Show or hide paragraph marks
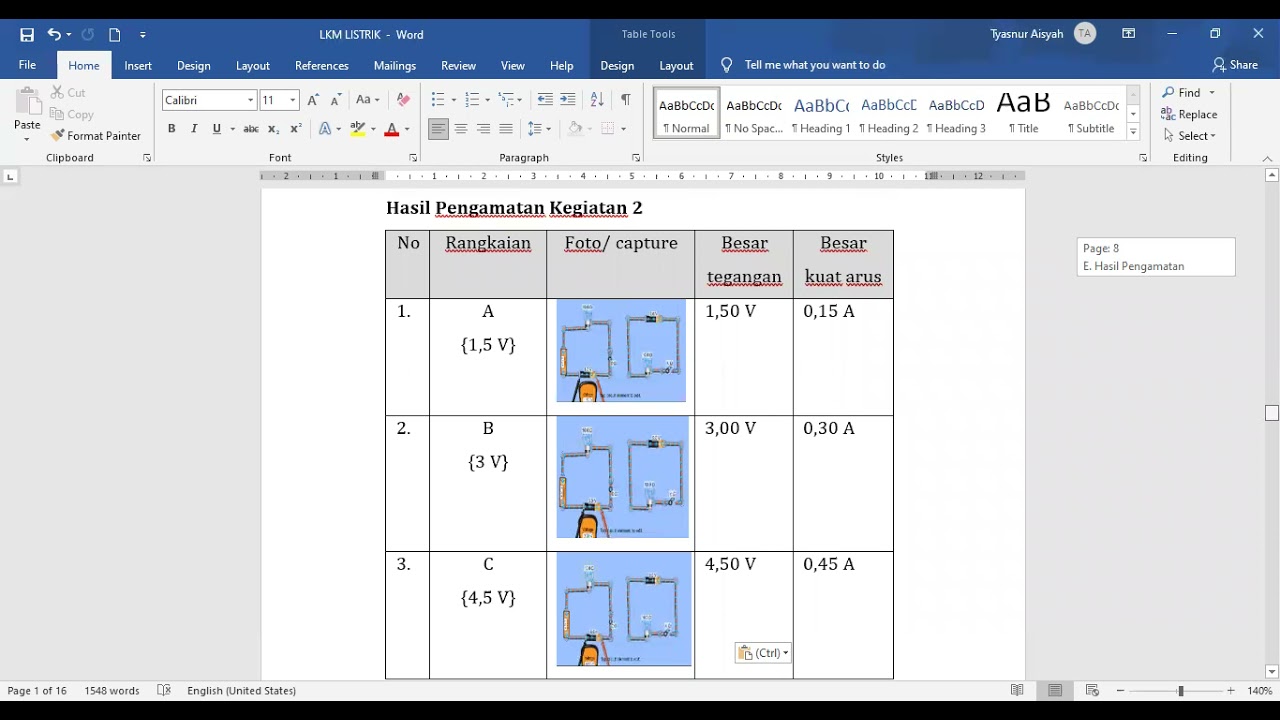 tap(625, 100)
